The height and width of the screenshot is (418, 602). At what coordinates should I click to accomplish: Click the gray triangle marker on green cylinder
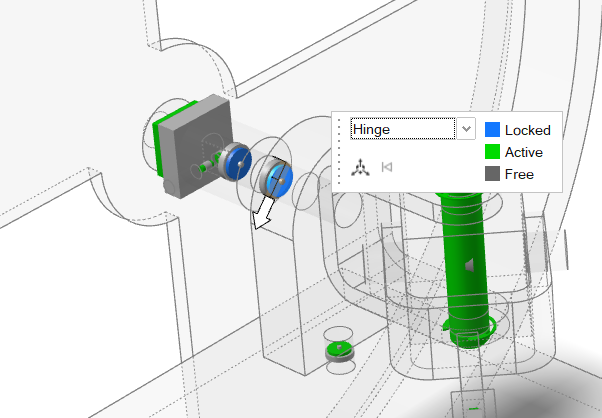pyautogui.click(x=468, y=265)
